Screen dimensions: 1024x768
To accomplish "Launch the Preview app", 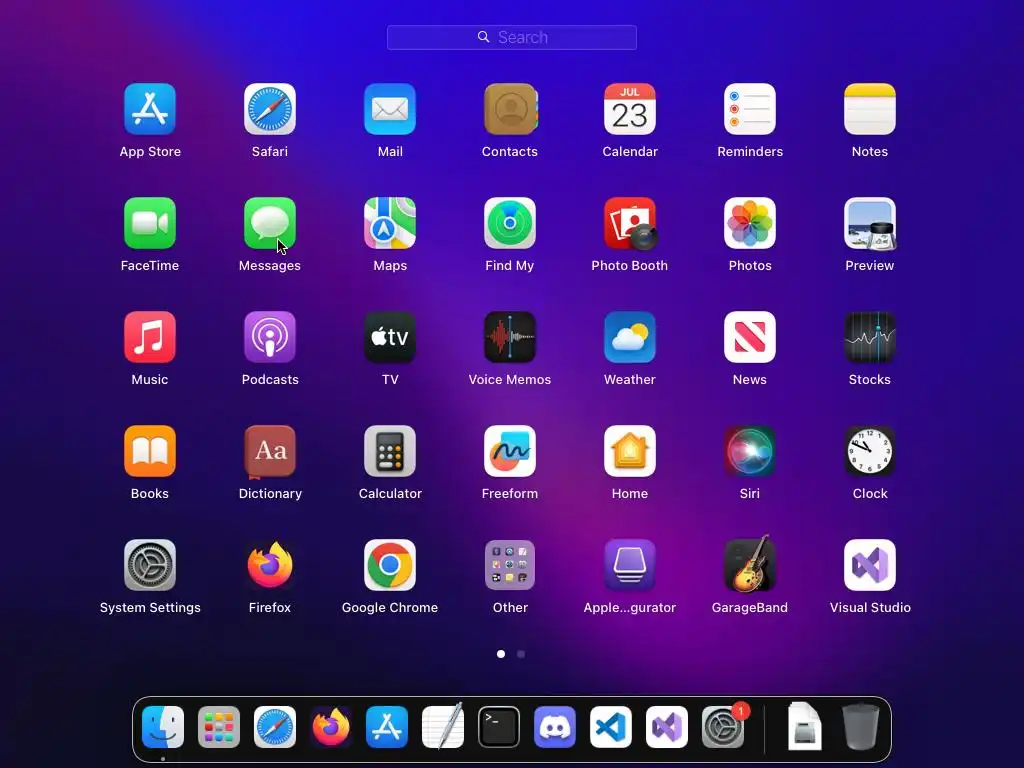I will (x=870, y=223).
